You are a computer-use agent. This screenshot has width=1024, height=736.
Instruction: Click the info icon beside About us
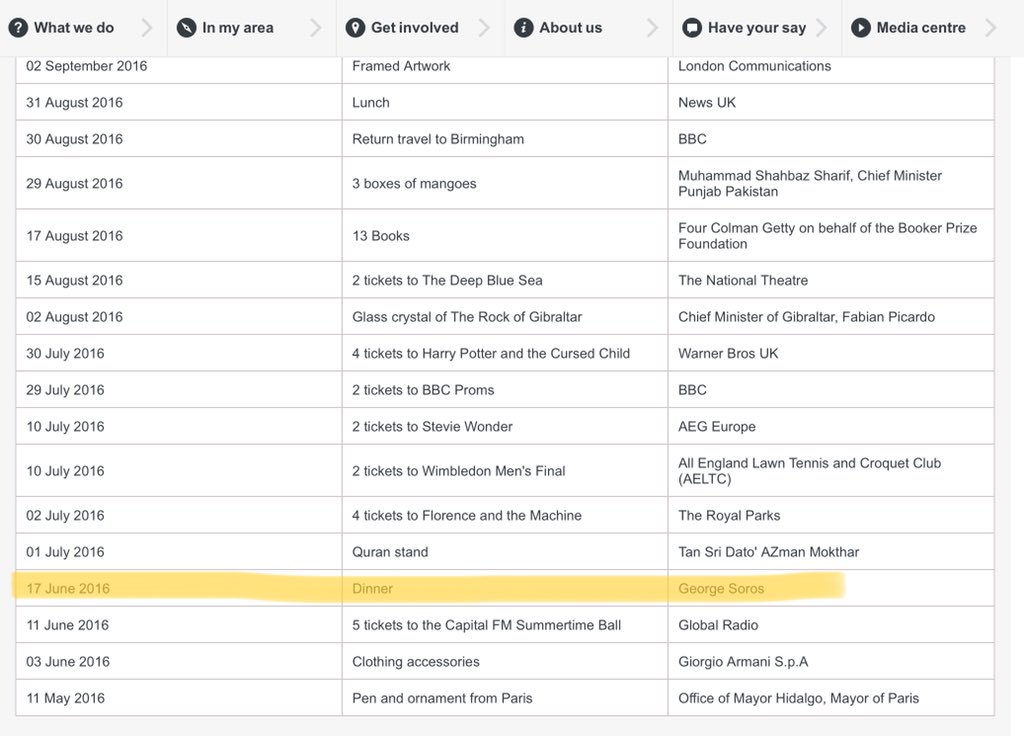(x=524, y=28)
